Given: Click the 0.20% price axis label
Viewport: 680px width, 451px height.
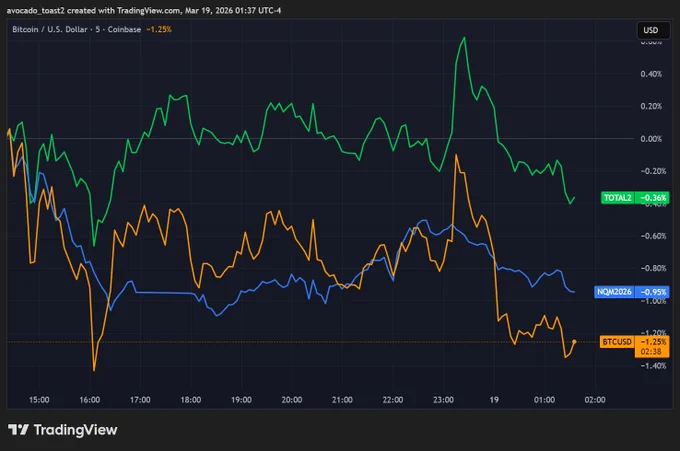Looking at the screenshot, I should [x=651, y=106].
